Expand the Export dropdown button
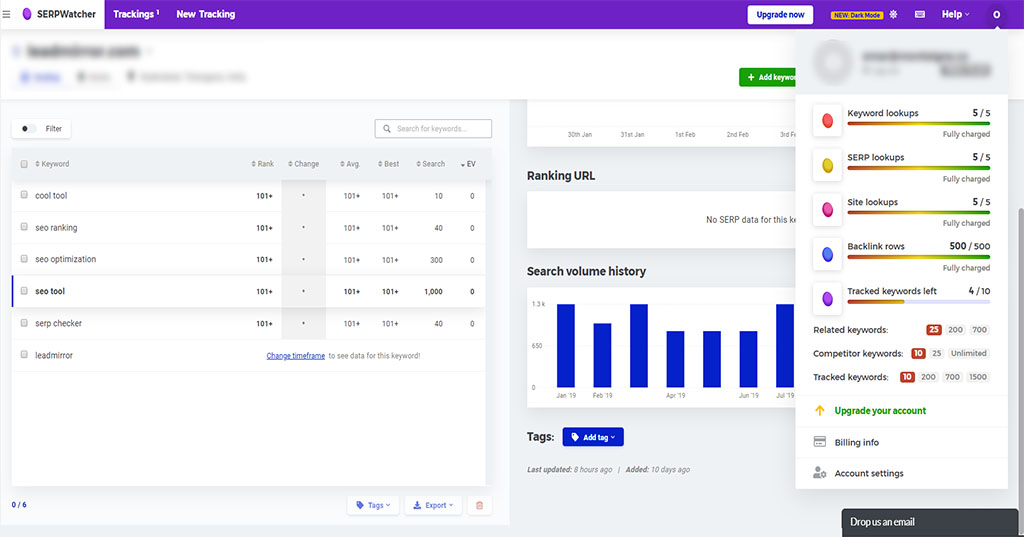Viewport: 1024px width, 537px height. coord(434,505)
